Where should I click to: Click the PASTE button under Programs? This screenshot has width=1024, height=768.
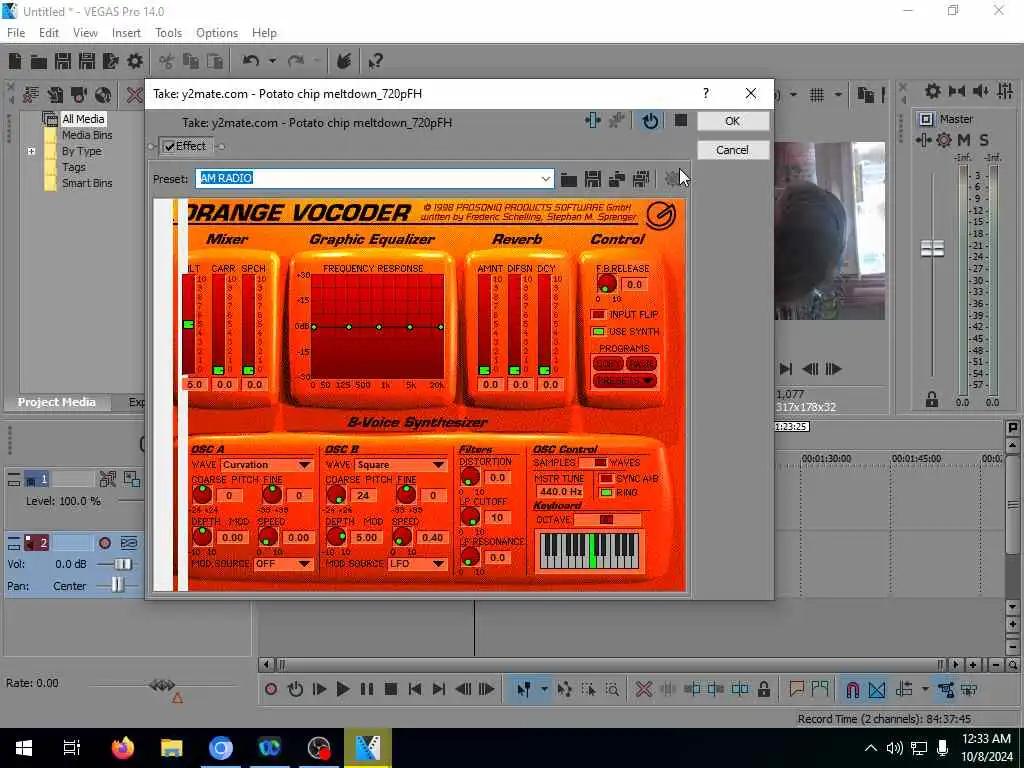[641, 364]
